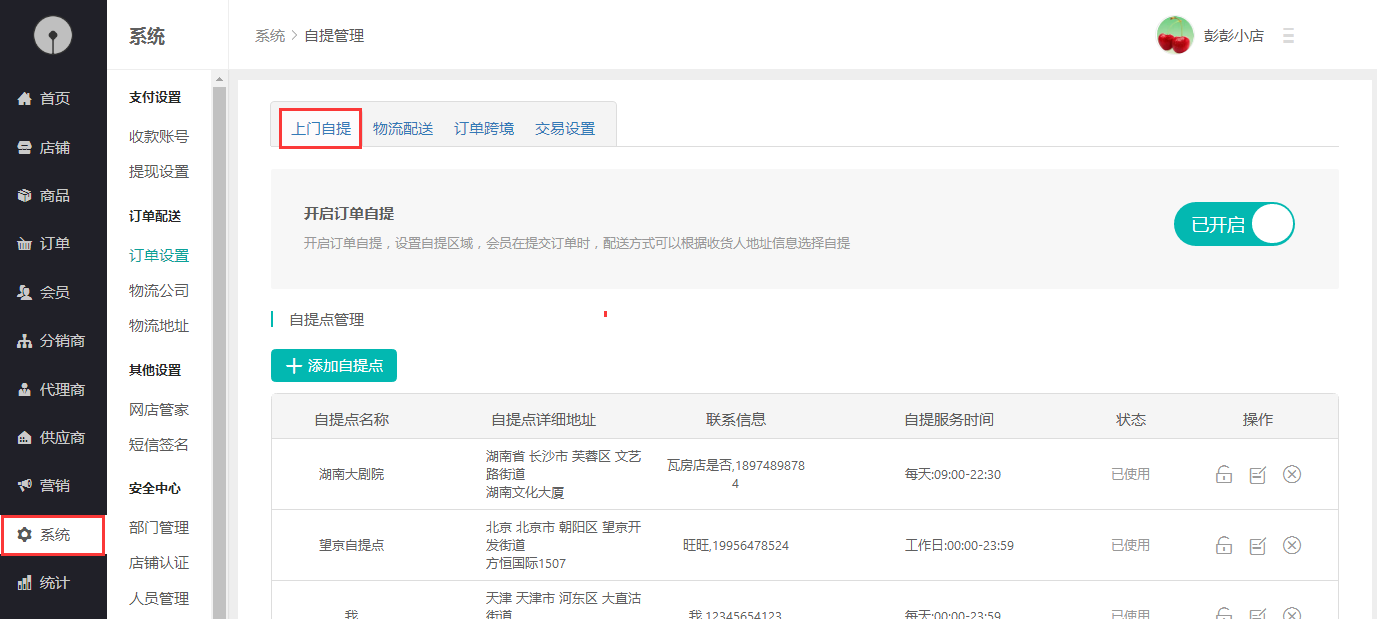Click the edit icon for 望京自提点 row
The width and height of the screenshot is (1377, 619).
1257,545
